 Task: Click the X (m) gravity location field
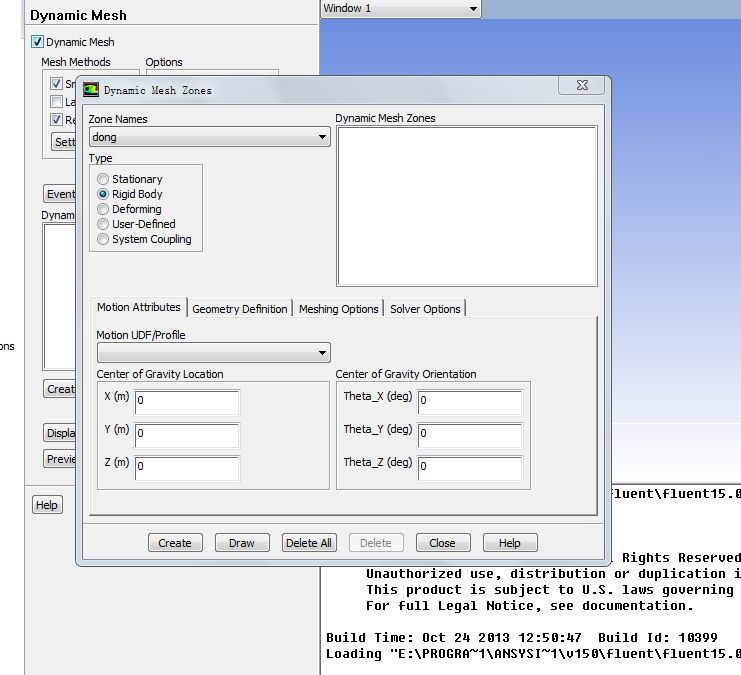[x=187, y=402]
